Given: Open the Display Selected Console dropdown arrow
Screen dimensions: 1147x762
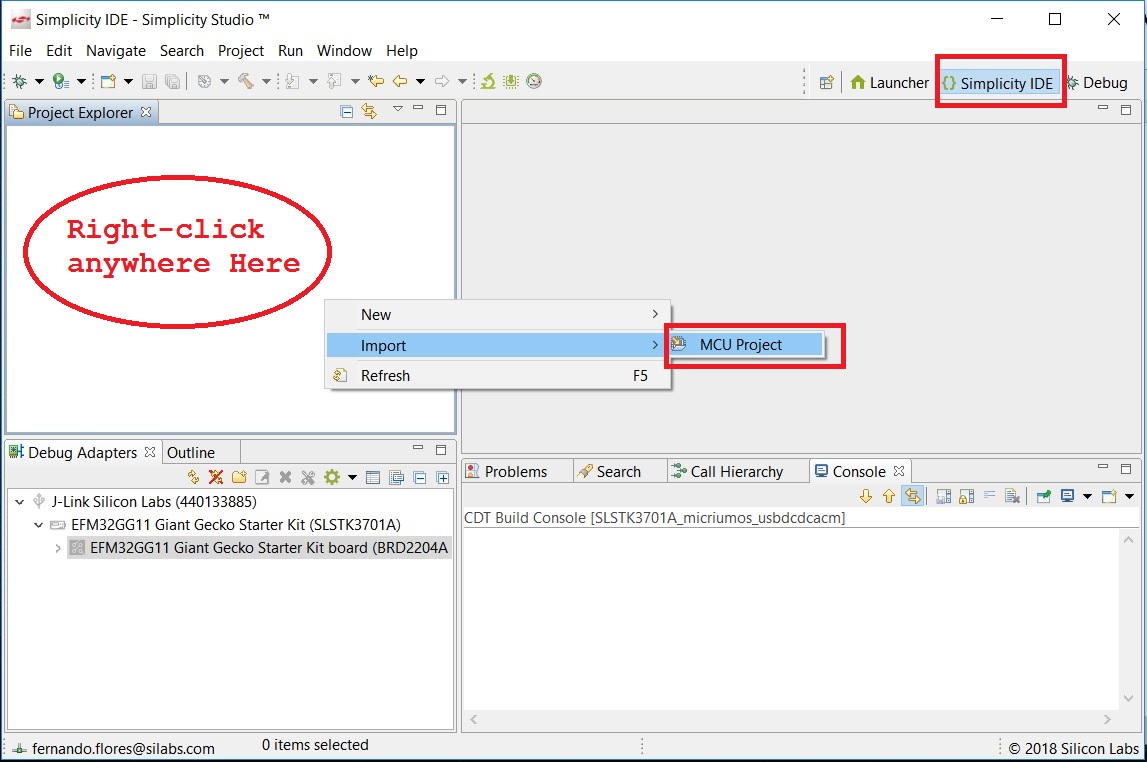Looking at the screenshot, I should click(x=1087, y=496).
